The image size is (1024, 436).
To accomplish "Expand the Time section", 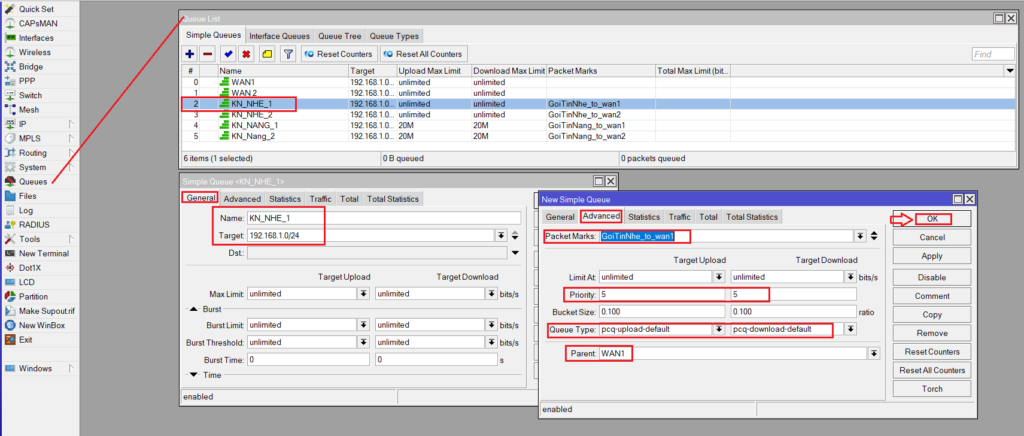I will point(194,374).
